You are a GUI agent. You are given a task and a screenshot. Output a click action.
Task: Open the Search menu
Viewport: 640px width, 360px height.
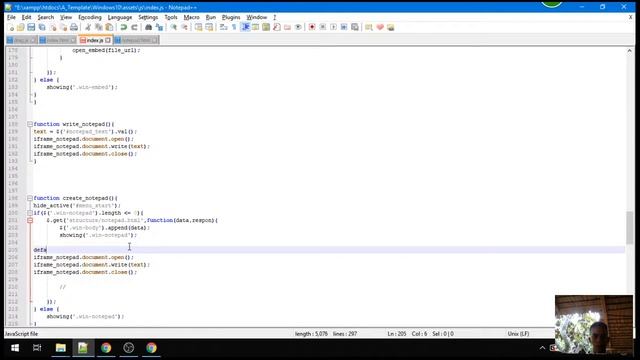coord(46,17)
